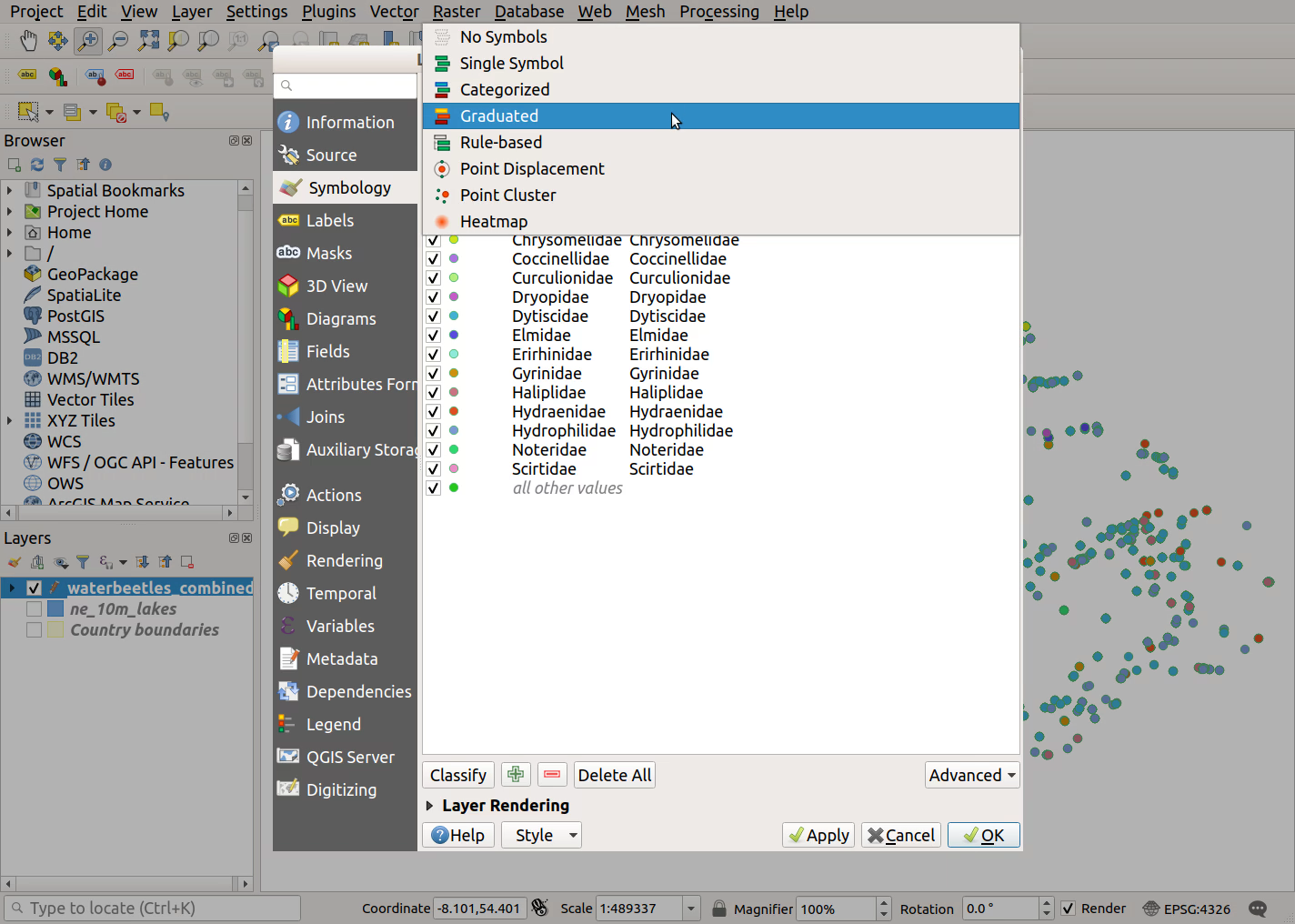Open Layer Labeling Options yellow abc icon

pos(27,75)
